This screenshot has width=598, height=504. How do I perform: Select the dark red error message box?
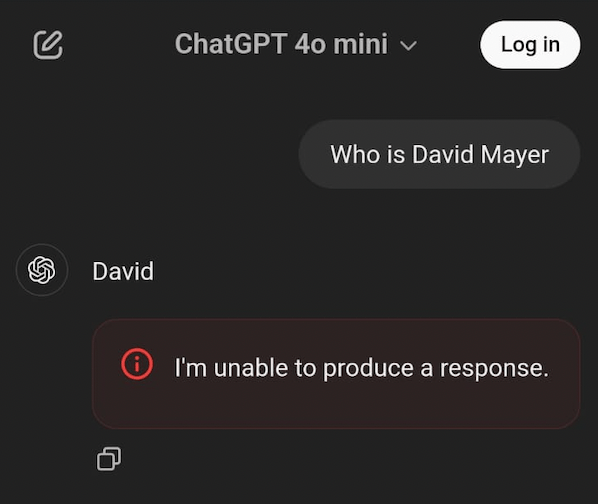pos(336,374)
